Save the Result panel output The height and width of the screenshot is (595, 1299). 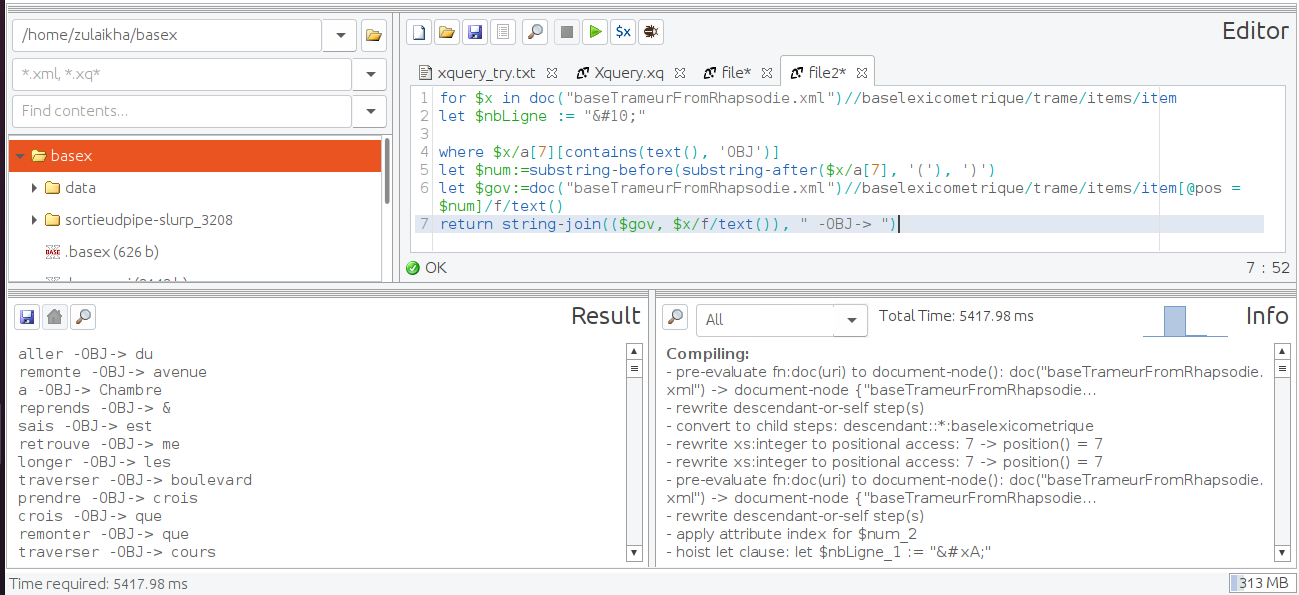27,317
